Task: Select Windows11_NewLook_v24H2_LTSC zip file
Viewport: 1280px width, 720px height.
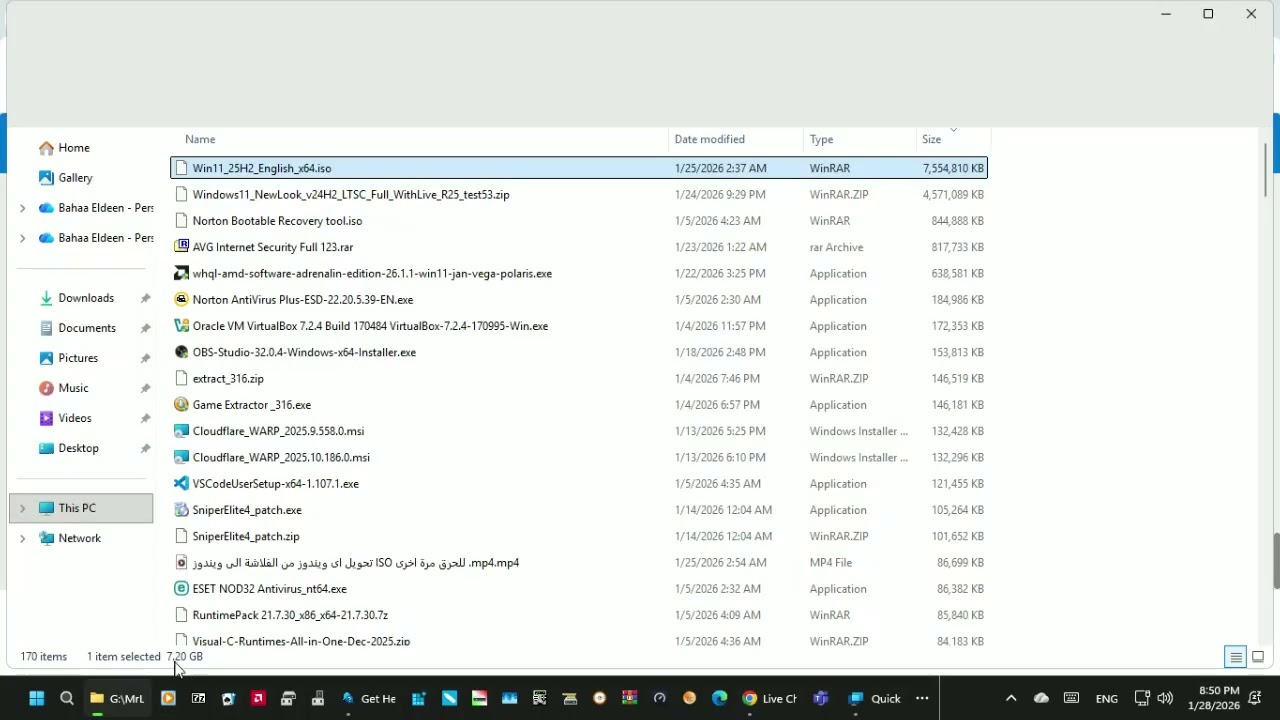Action: point(578,194)
